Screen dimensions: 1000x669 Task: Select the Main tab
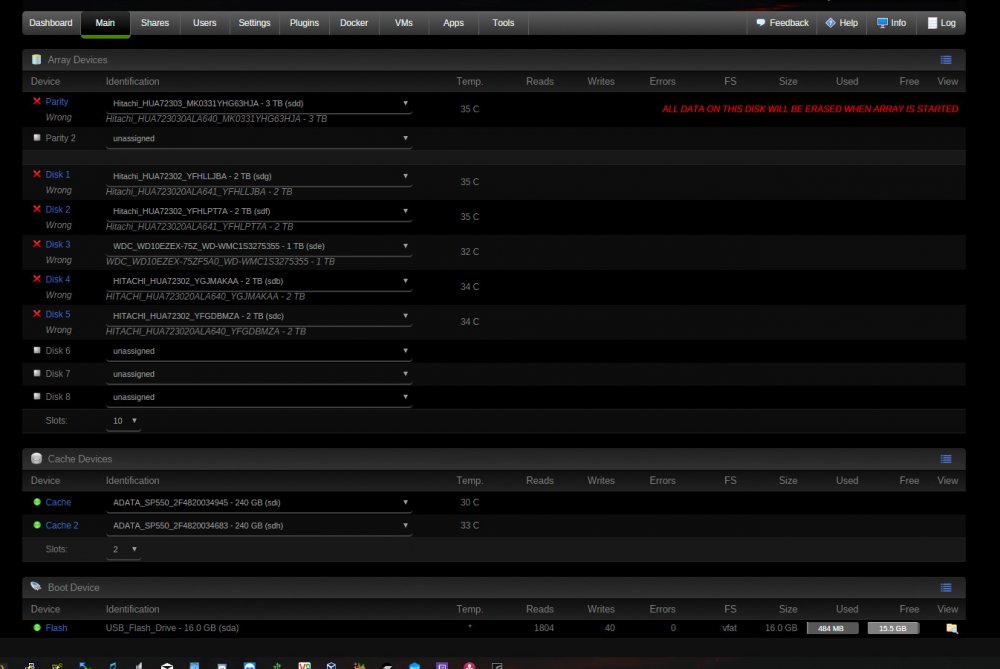click(105, 23)
